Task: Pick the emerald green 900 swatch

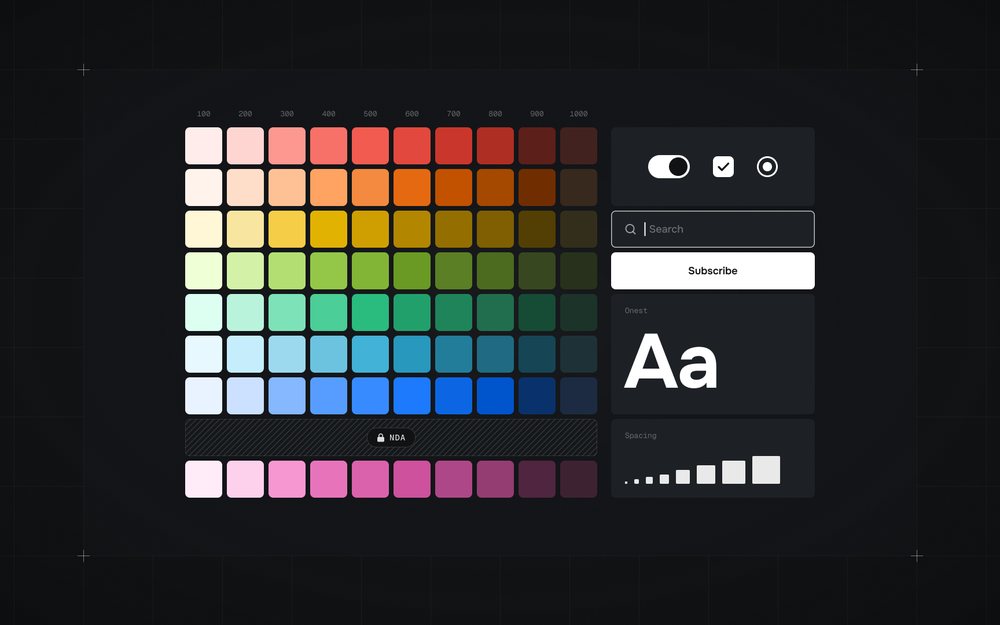Action: tap(537, 312)
